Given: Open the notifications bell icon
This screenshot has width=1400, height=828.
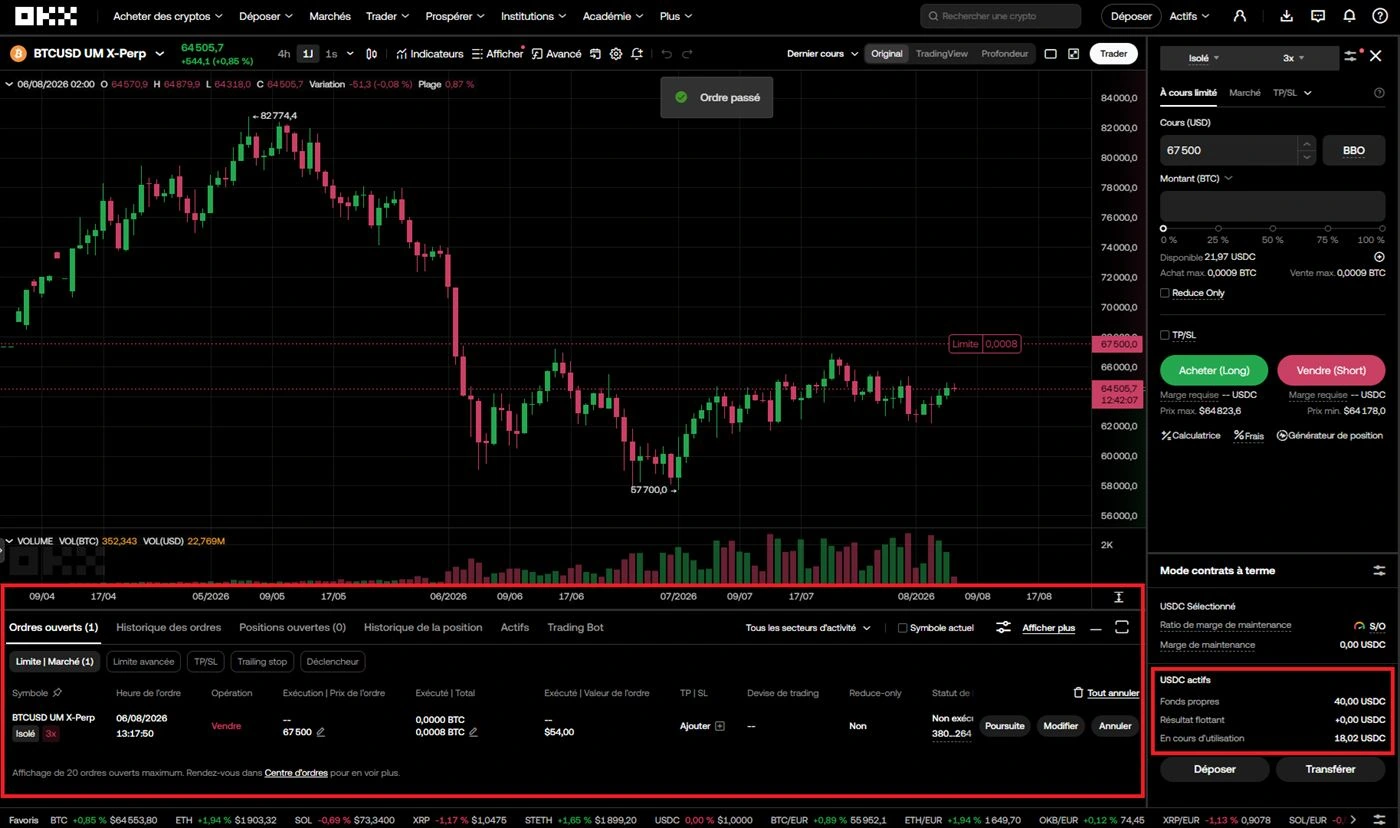Looking at the screenshot, I should [1349, 16].
